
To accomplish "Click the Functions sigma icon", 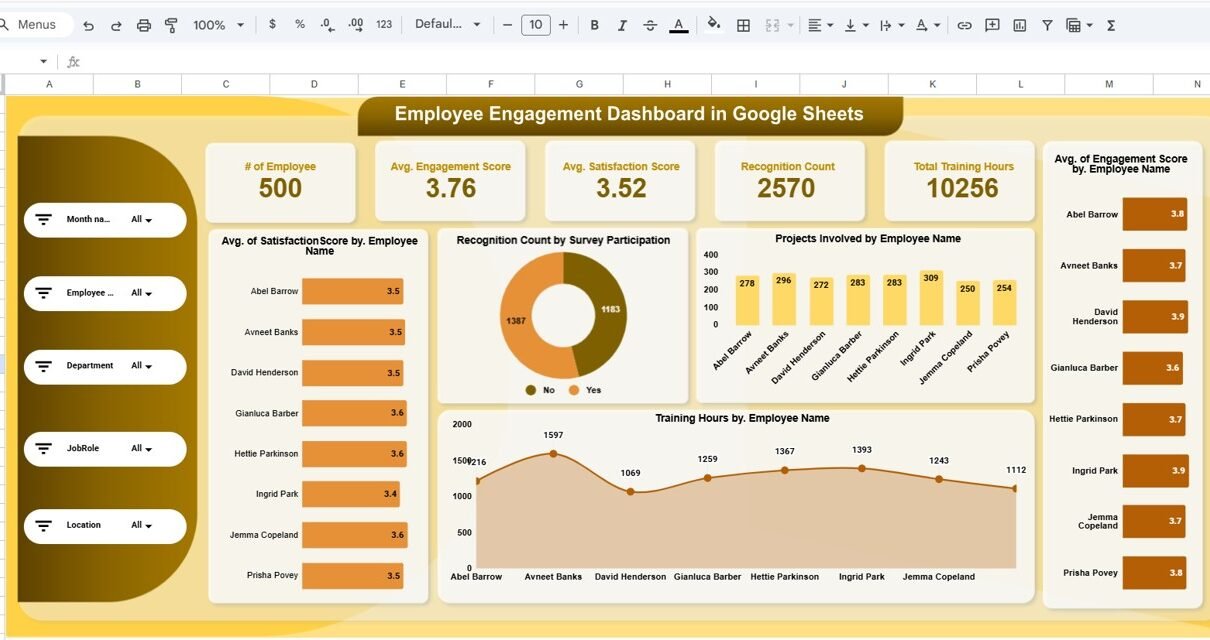I will tap(1111, 25).
